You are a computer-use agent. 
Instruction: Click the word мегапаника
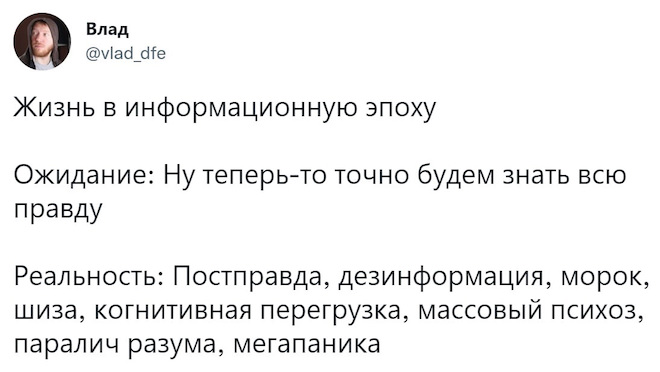pos(306,346)
